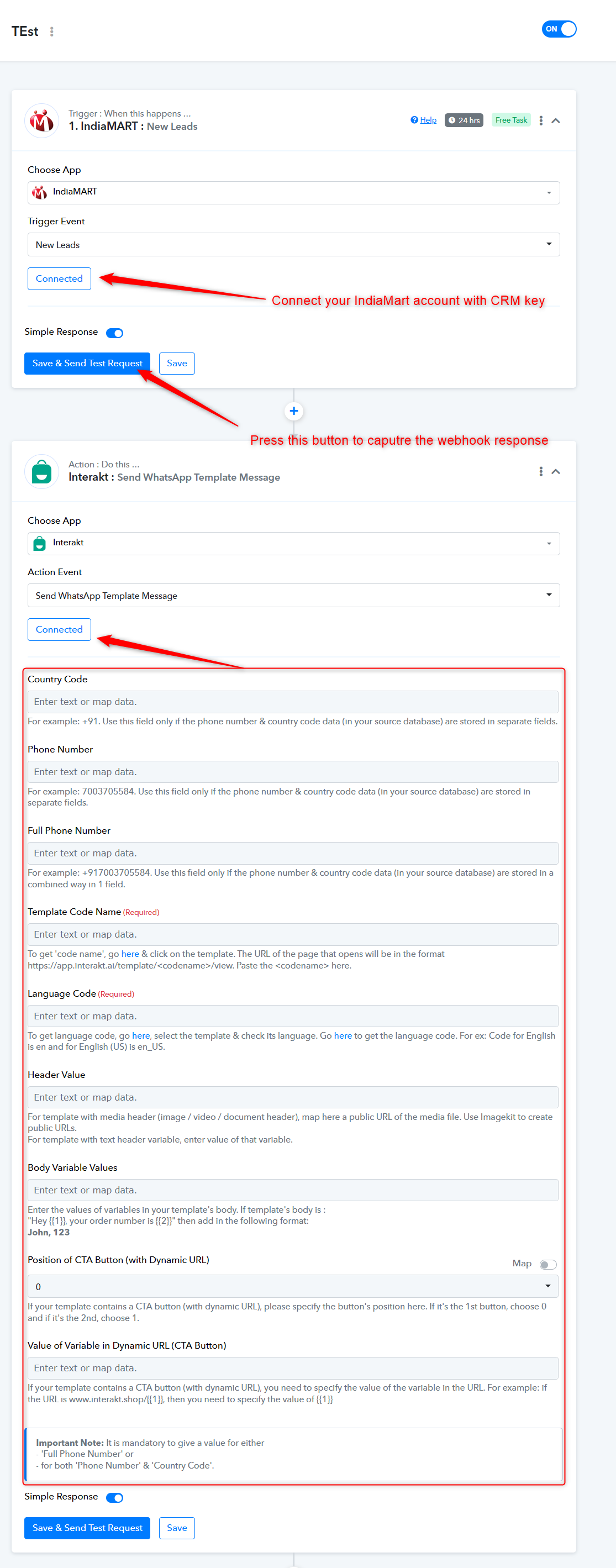
Task: Open the Help link in trigger step
Action: click(424, 120)
